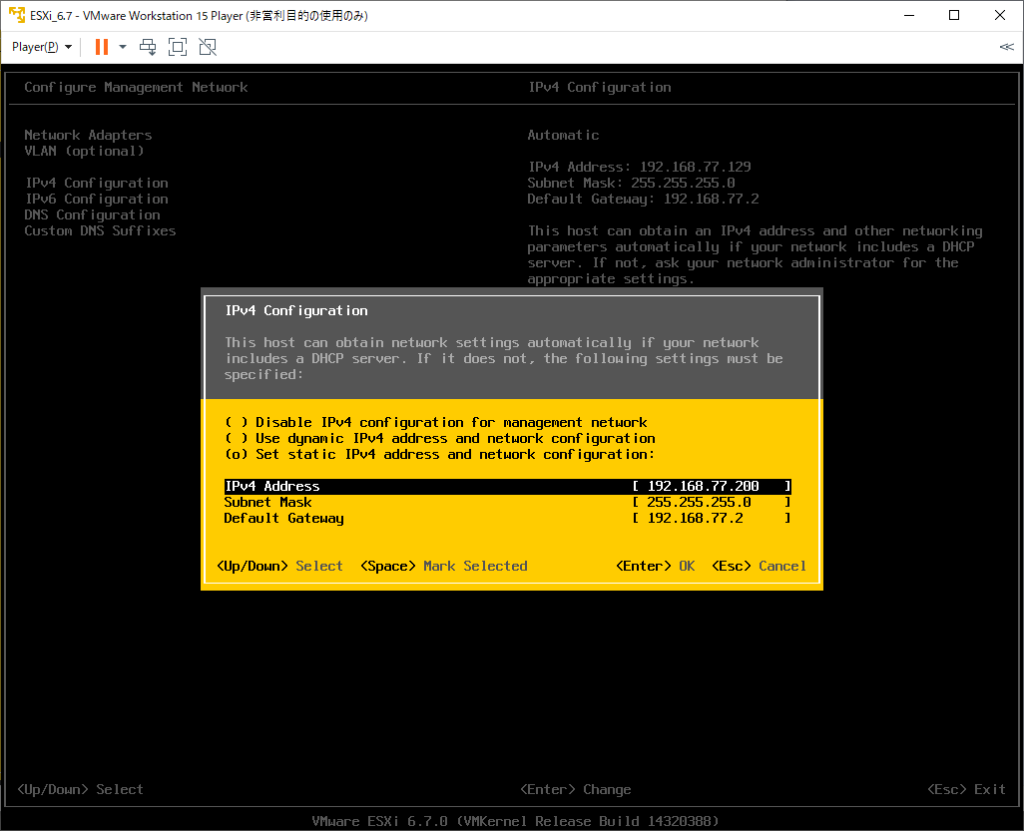Screen dimensions: 1024x831
Task: Select VLAN (optional) menu entry
Action: point(84,151)
